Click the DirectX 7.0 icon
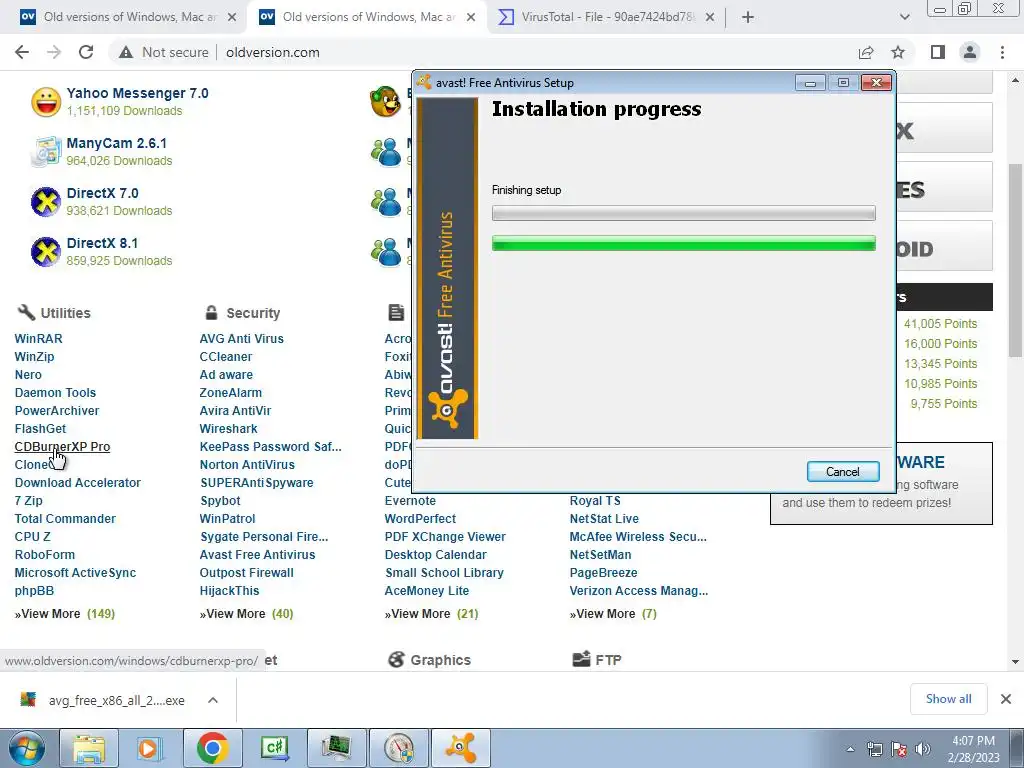Image resolution: width=1024 pixels, height=768 pixels. point(46,202)
